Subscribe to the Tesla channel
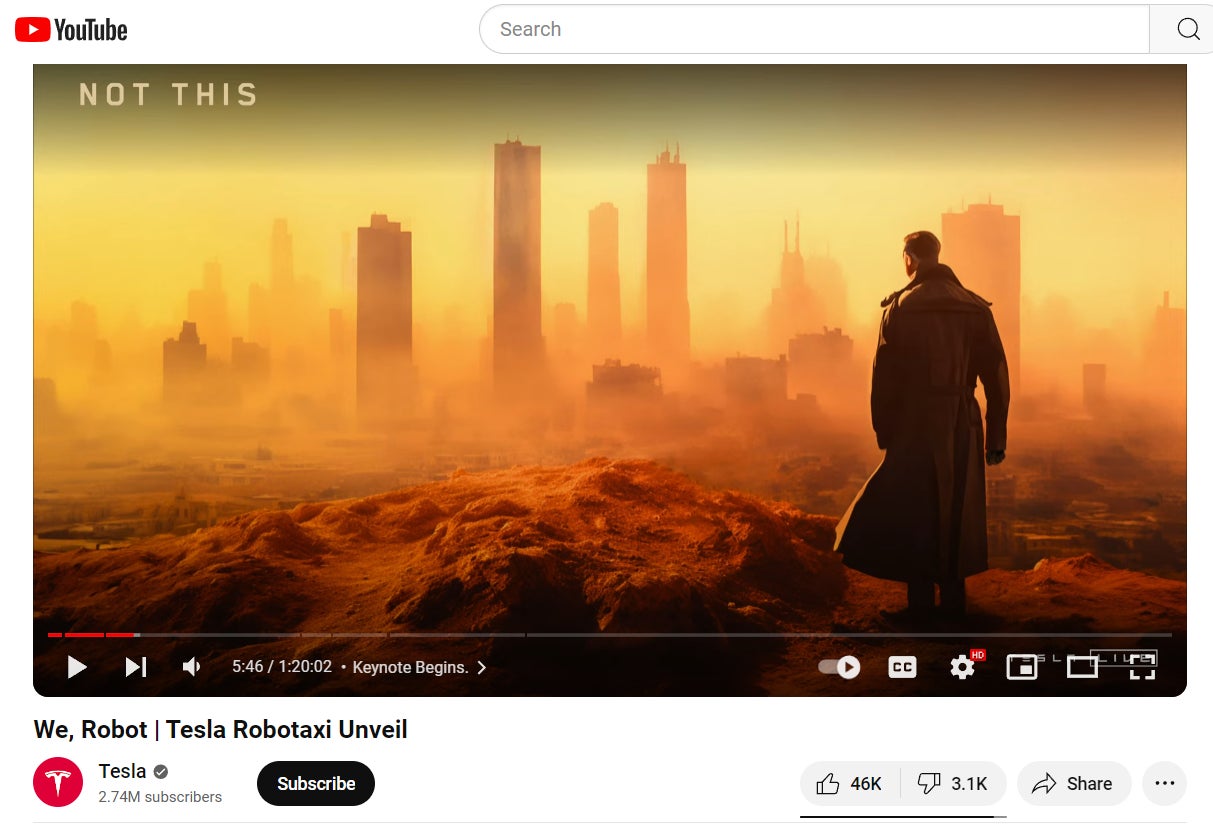 [316, 784]
